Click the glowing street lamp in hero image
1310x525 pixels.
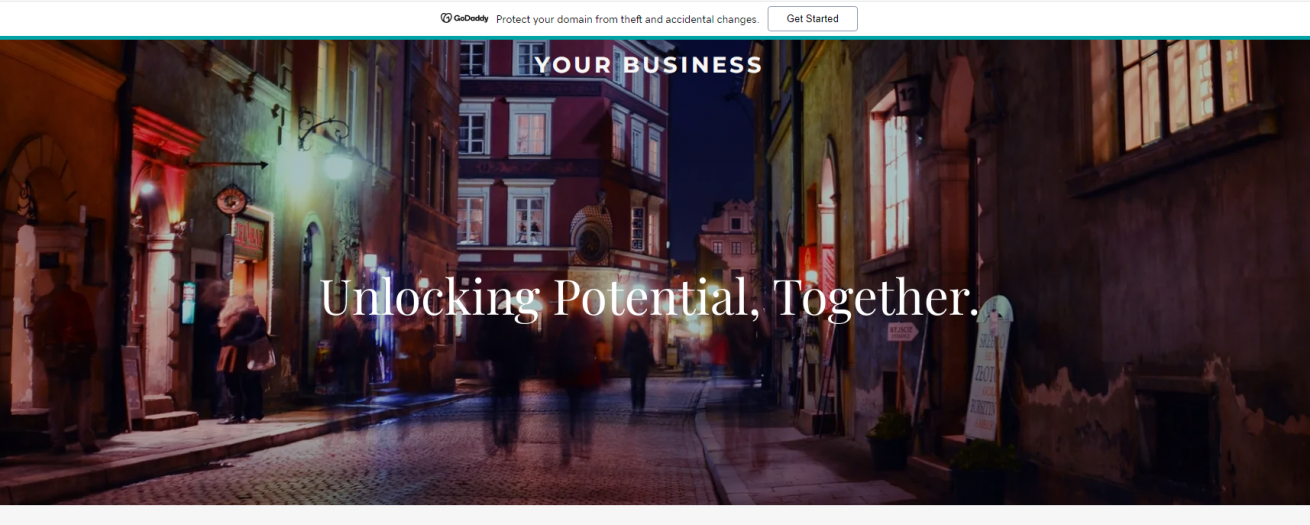pyautogui.click(x=338, y=160)
